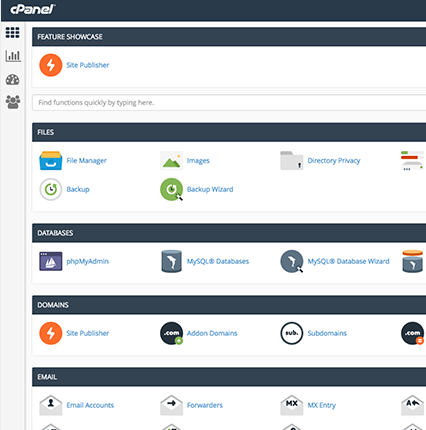Image resolution: width=426 pixels, height=430 pixels.
Task: Click the phpMyAdmin sailboat icon
Action: [x=51, y=261]
